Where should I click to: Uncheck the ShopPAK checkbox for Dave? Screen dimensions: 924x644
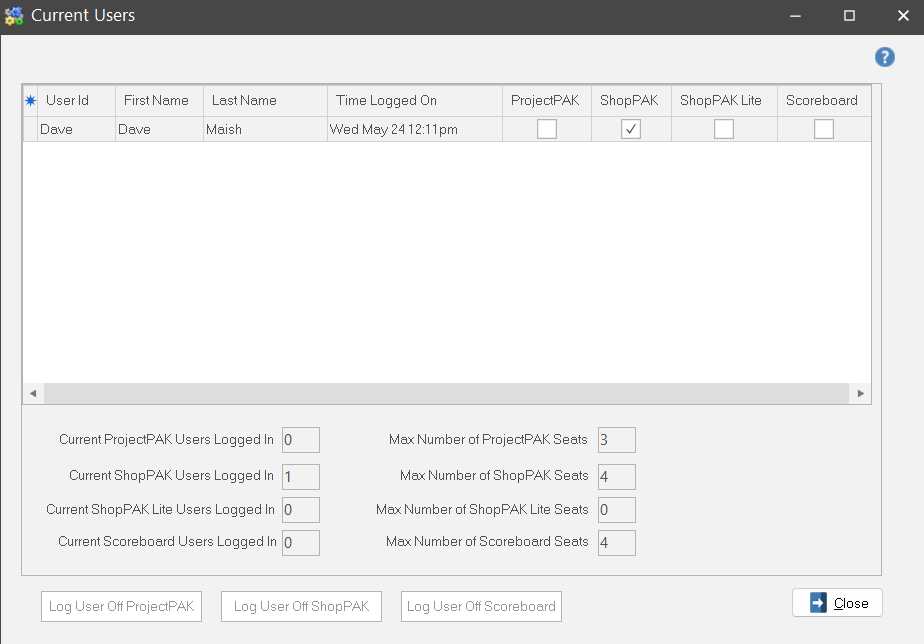click(x=631, y=129)
